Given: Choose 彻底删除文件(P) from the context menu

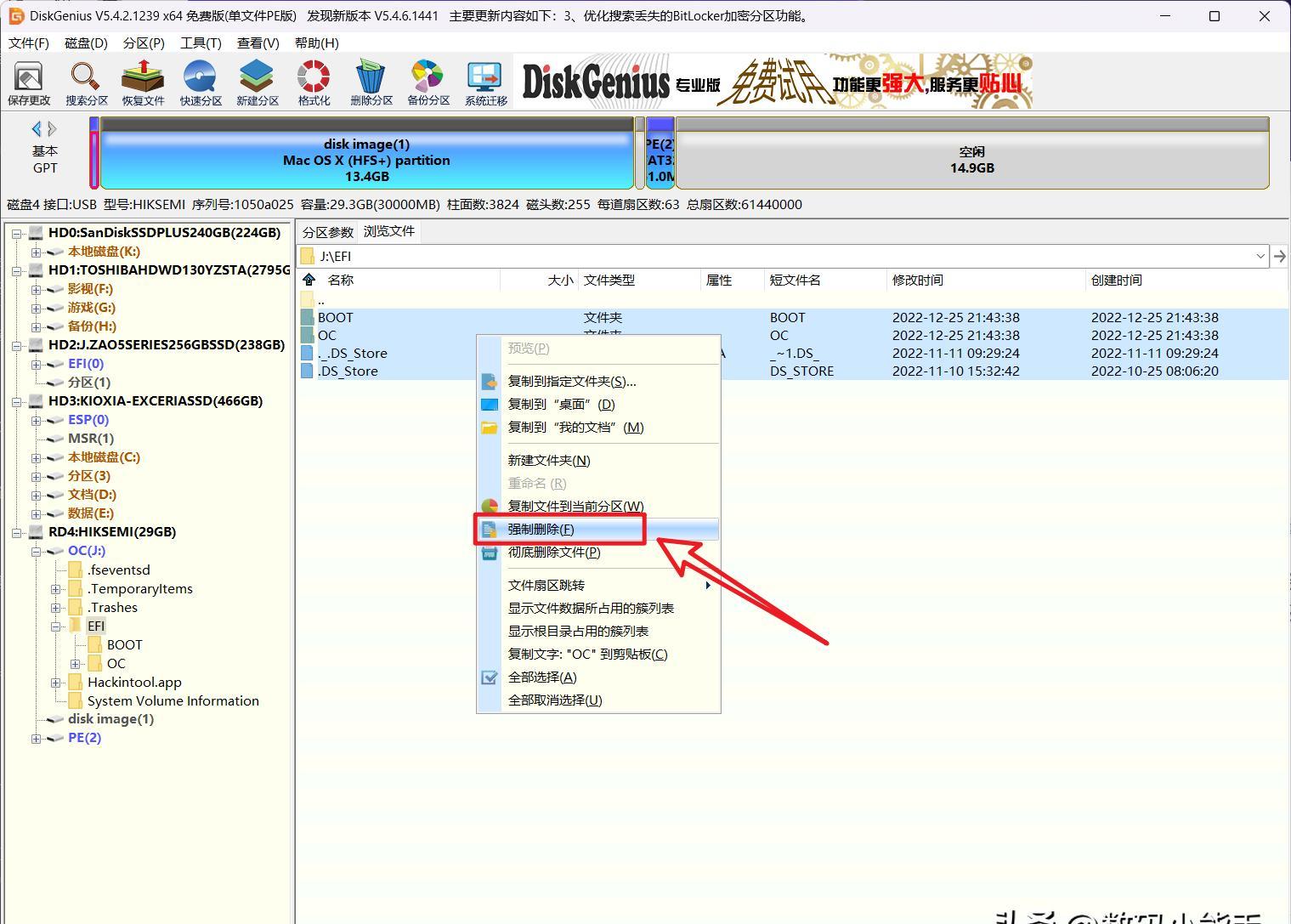Looking at the screenshot, I should pyautogui.click(x=598, y=552).
